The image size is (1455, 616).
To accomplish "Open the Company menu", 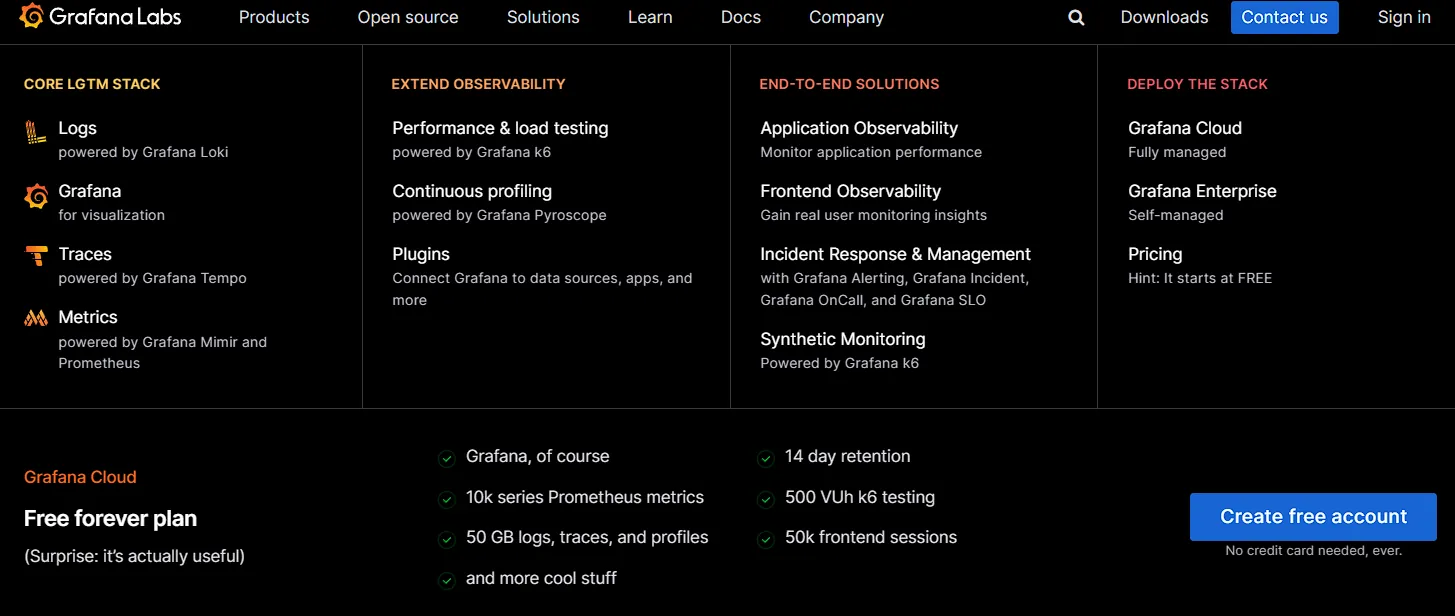I will pos(846,17).
